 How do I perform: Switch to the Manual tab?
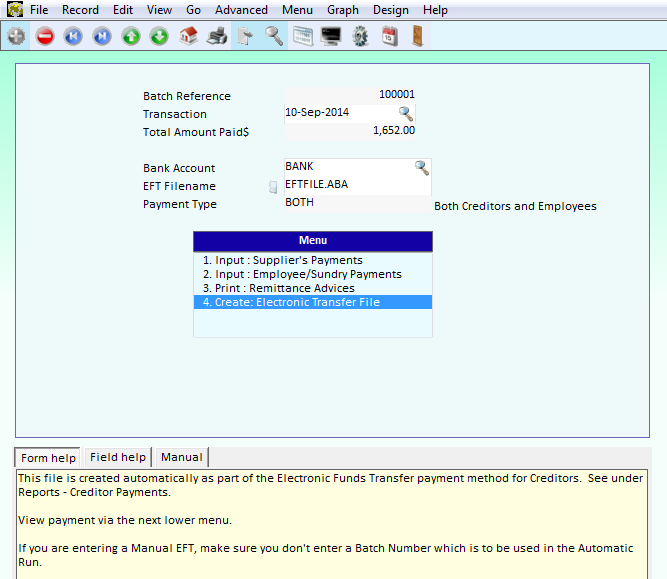182,457
